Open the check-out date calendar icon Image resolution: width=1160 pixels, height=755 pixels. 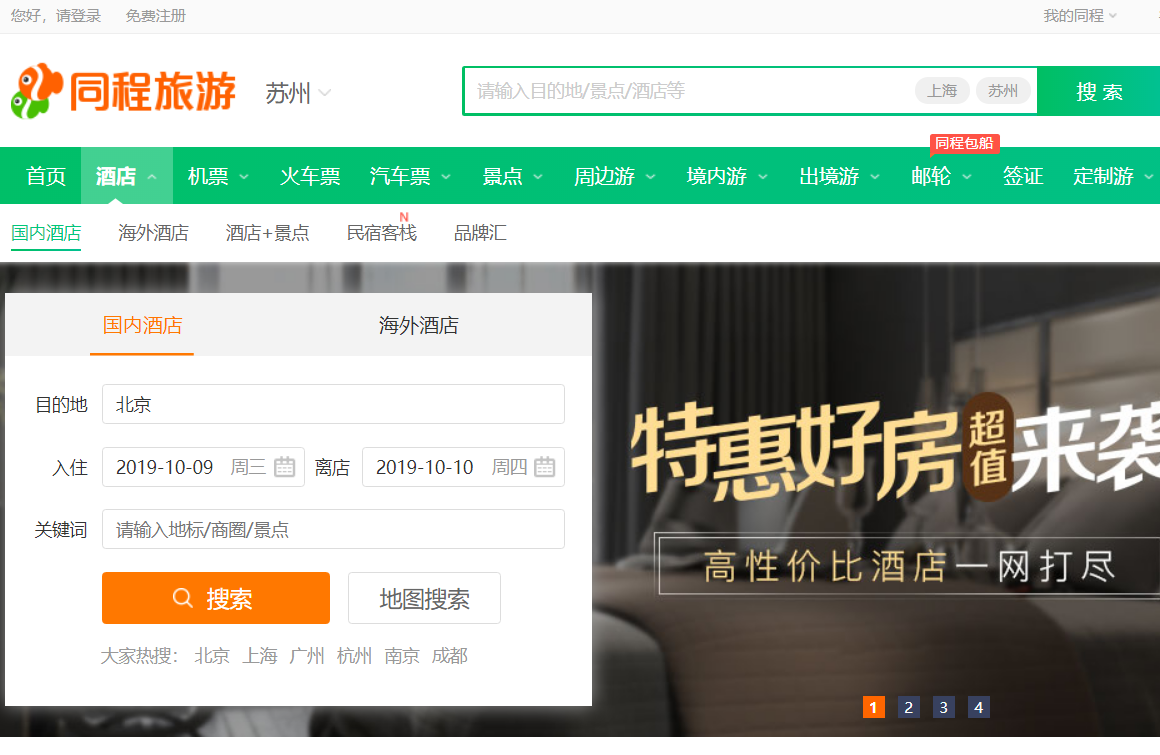pyautogui.click(x=544, y=467)
